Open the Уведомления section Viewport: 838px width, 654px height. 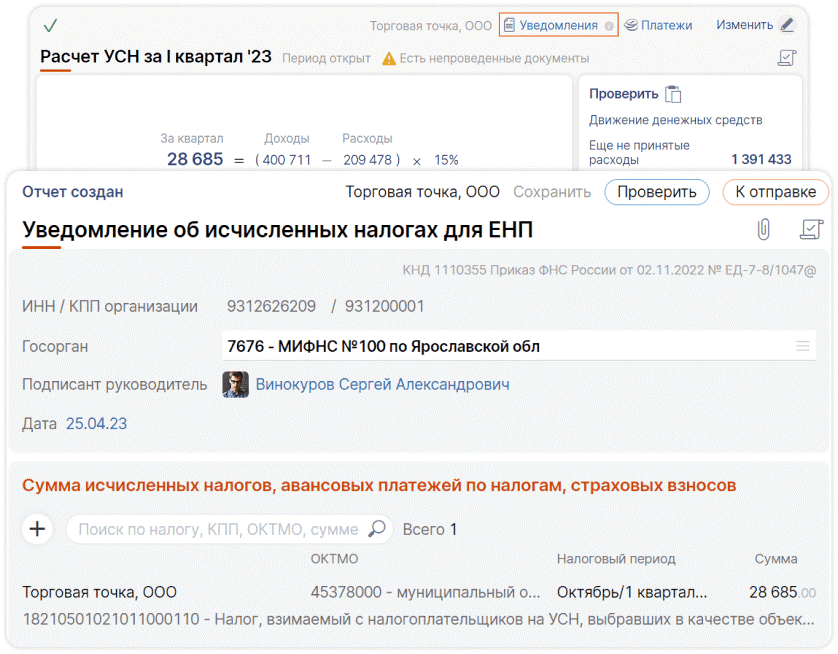pyautogui.click(x=558, y=25)
